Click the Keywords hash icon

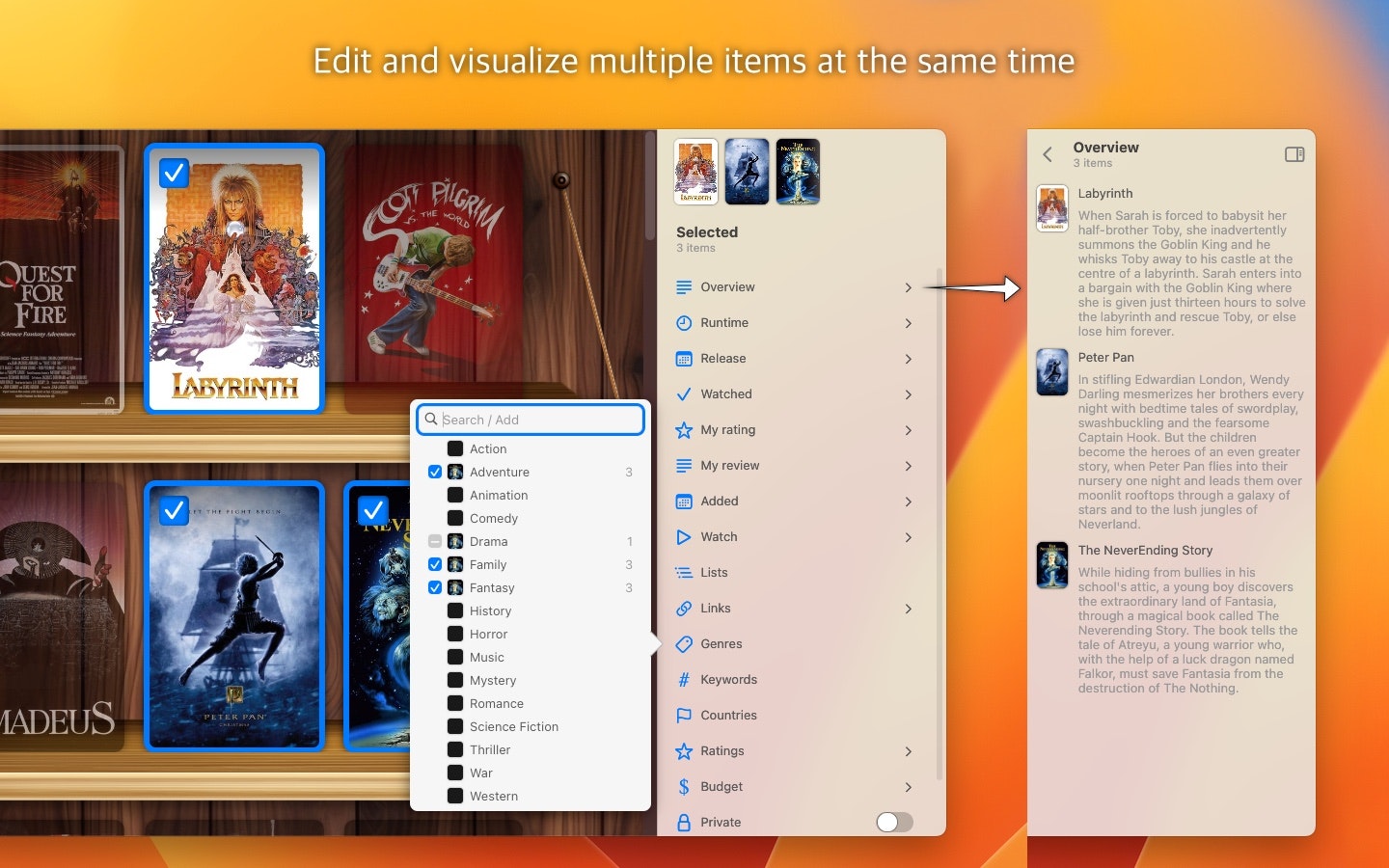point(684,680)
